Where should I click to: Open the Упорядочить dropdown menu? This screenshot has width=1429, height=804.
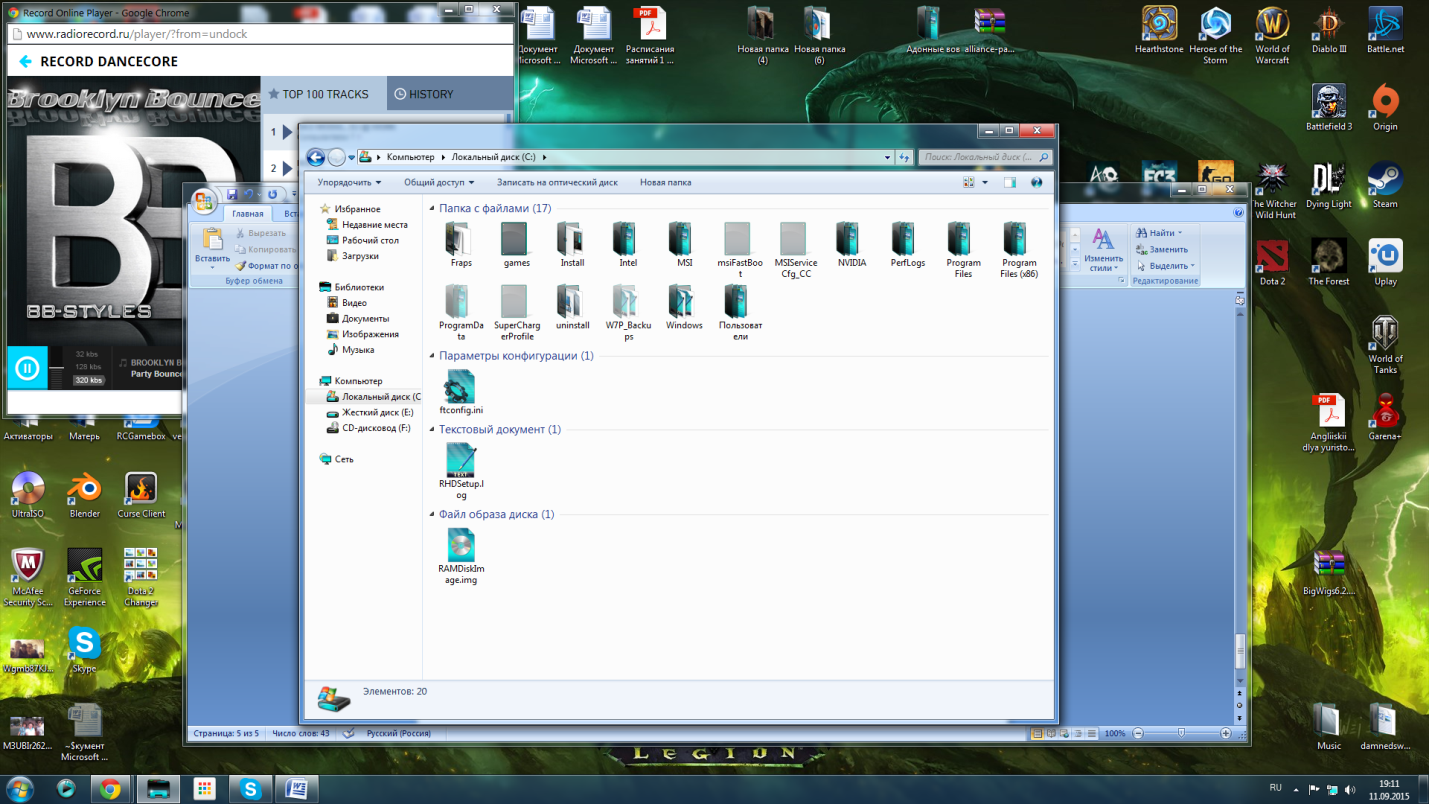click(349, 183)
